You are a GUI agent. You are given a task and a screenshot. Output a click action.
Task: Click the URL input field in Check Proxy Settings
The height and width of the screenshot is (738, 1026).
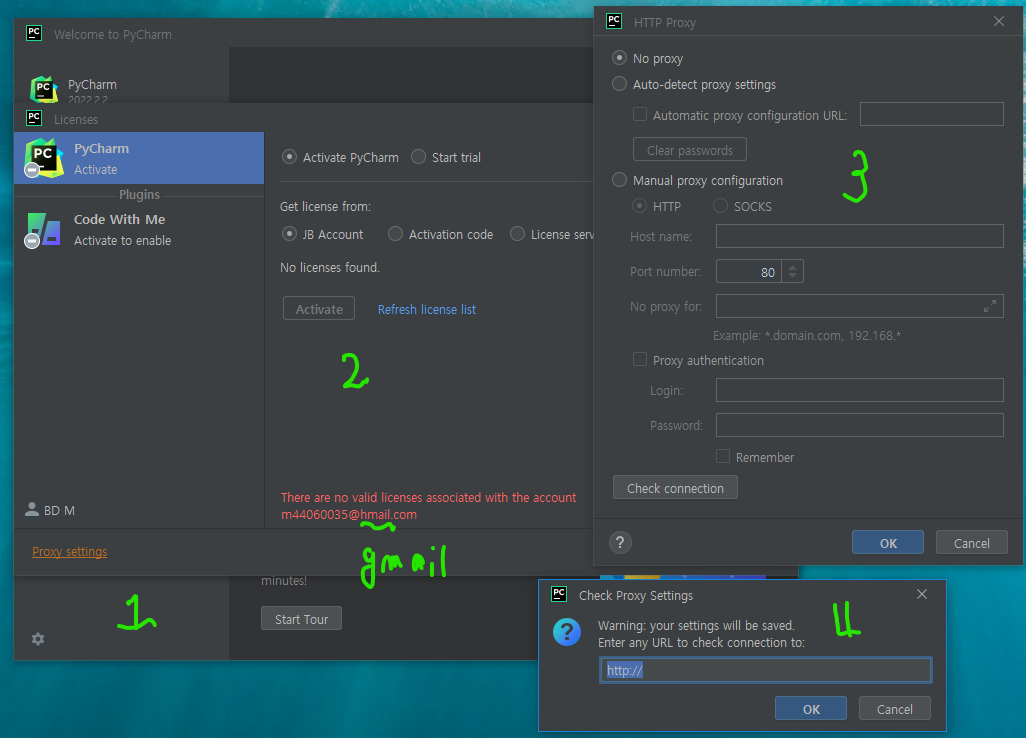tap(766, 670)
